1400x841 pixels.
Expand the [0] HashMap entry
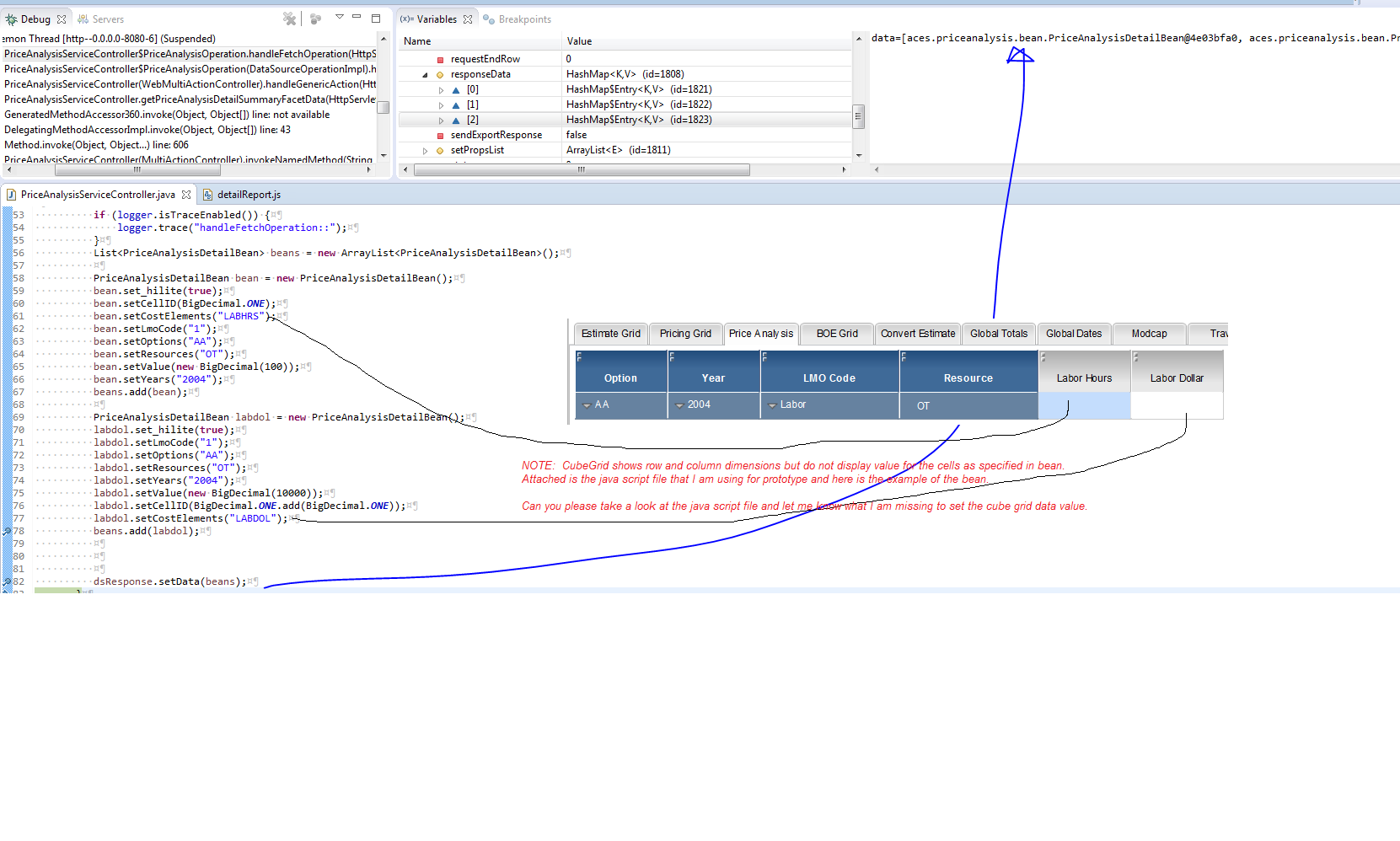coord(441,90)
